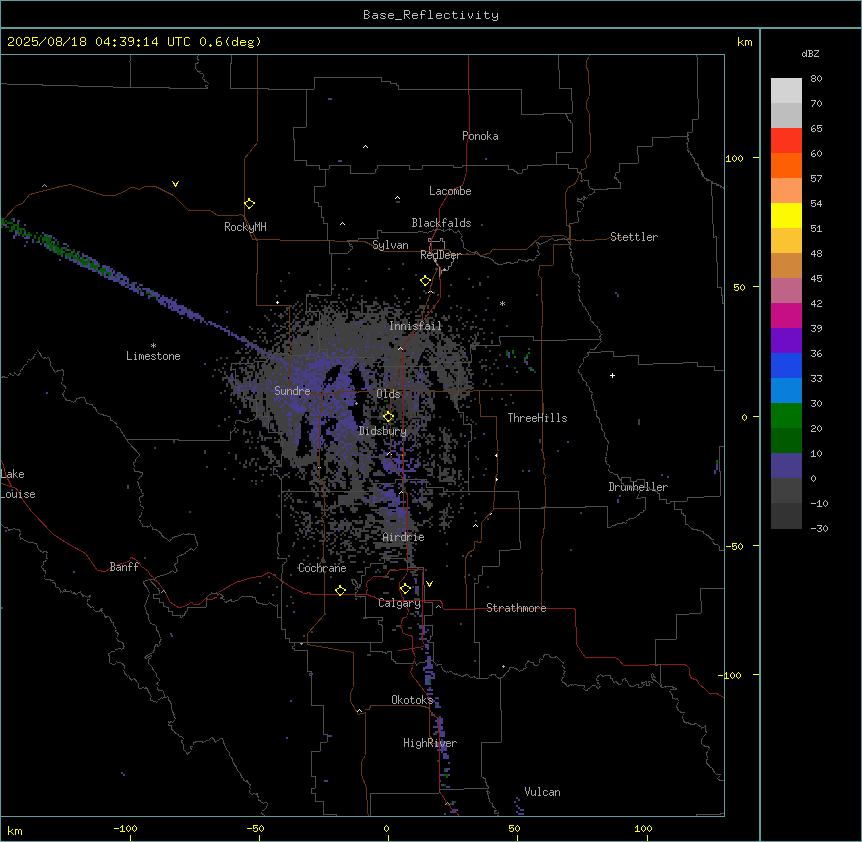Click the dBZ legend heading

[810, 54]
